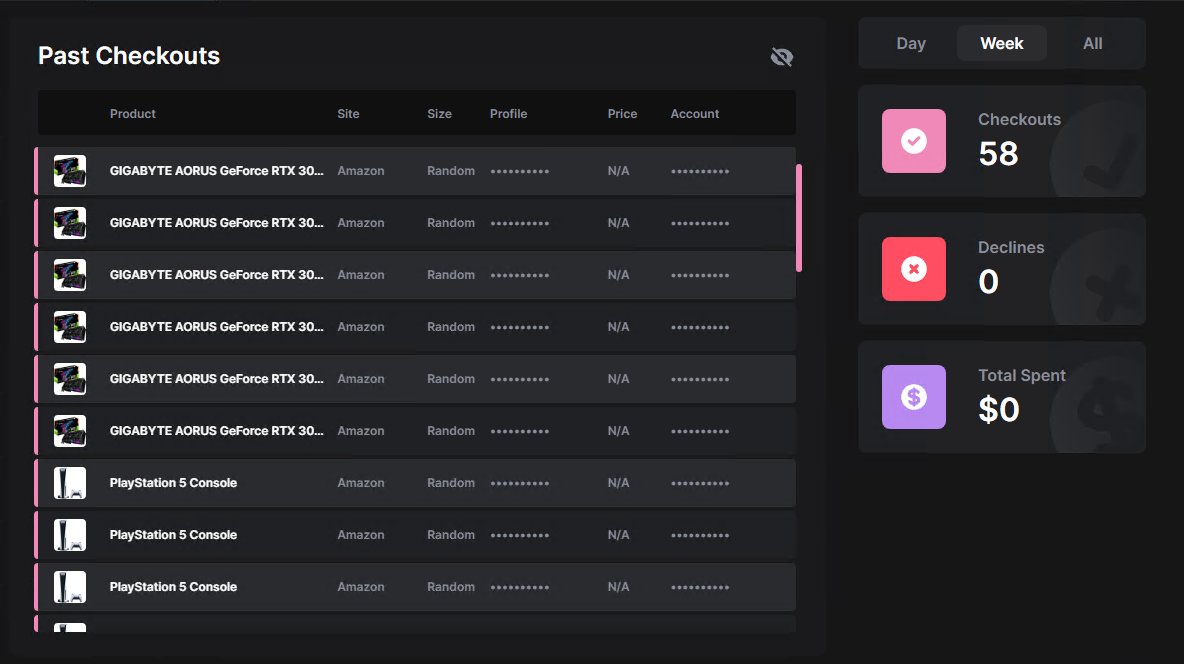Click the Declines label
This screenshot has width=1184, height=664.
[x=1011, y=248]
